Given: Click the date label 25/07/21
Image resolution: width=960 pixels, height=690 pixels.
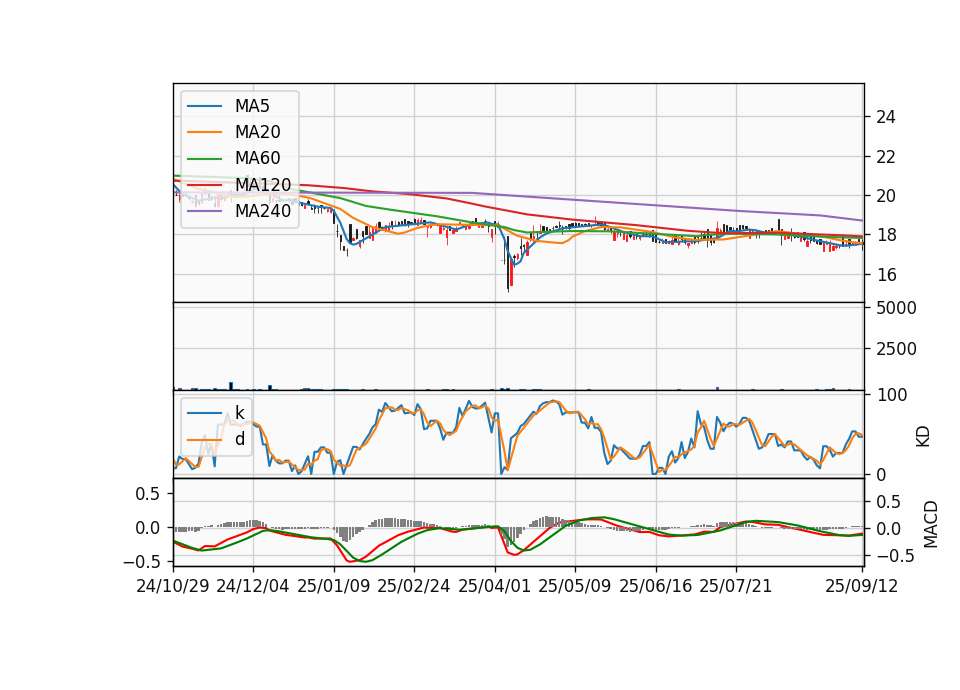Looking at the screenshot, I should click(736, 586).
